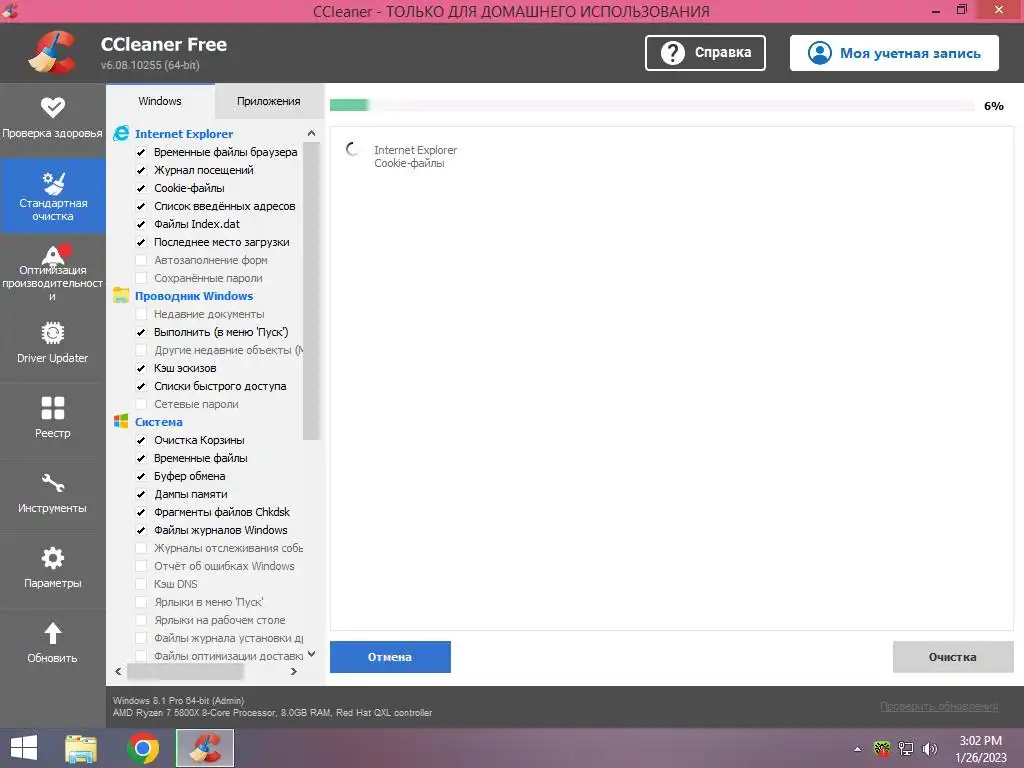
Task: Click the Internet Explorer Cookie-файлы progress entry
Action: tap(415, 157)
